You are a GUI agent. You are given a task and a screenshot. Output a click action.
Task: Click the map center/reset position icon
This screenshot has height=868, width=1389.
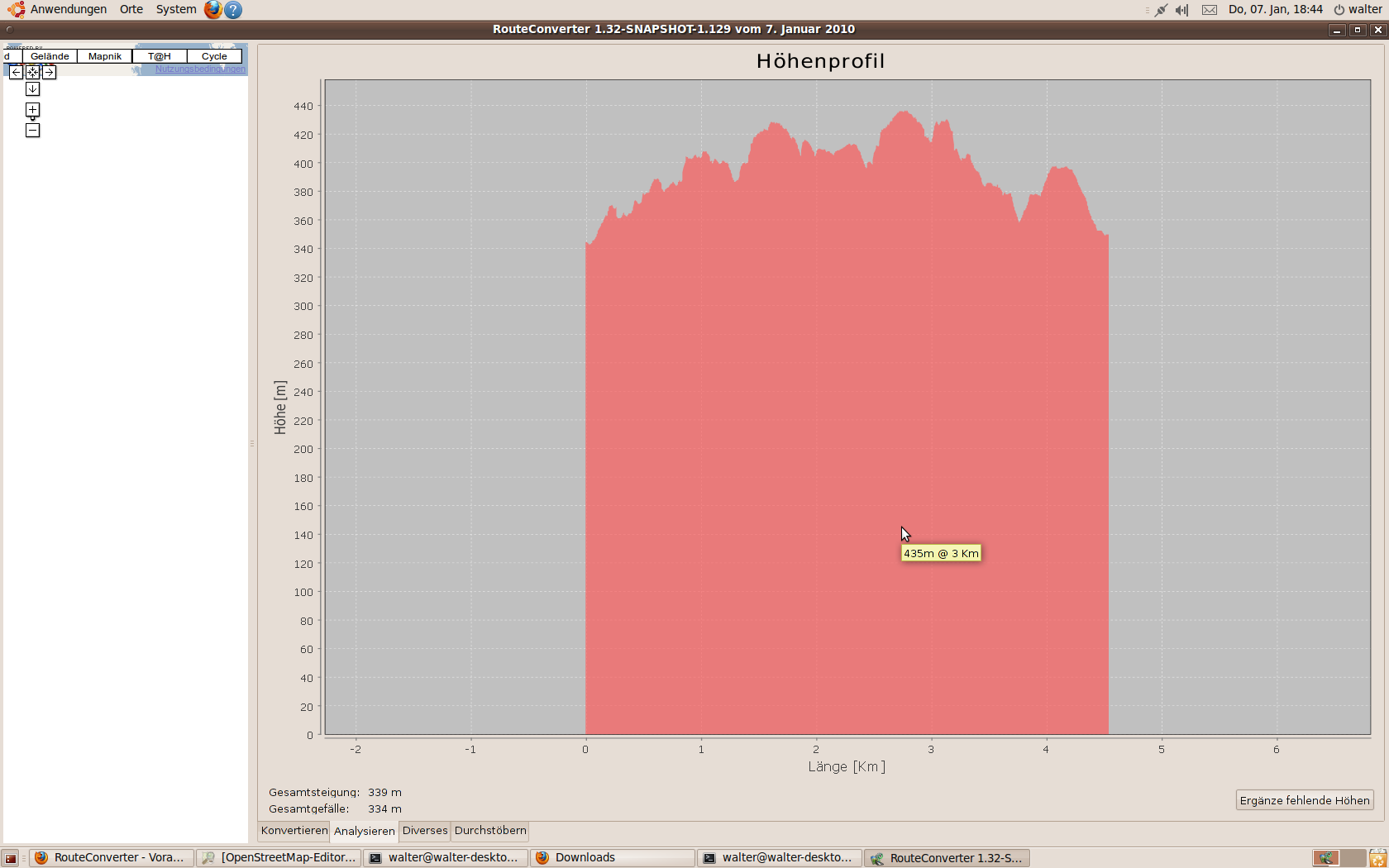tap(32, 73)
